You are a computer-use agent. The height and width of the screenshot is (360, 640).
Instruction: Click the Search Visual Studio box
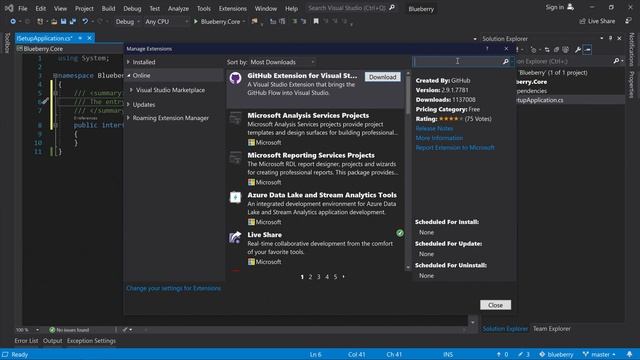click(351, 8)
